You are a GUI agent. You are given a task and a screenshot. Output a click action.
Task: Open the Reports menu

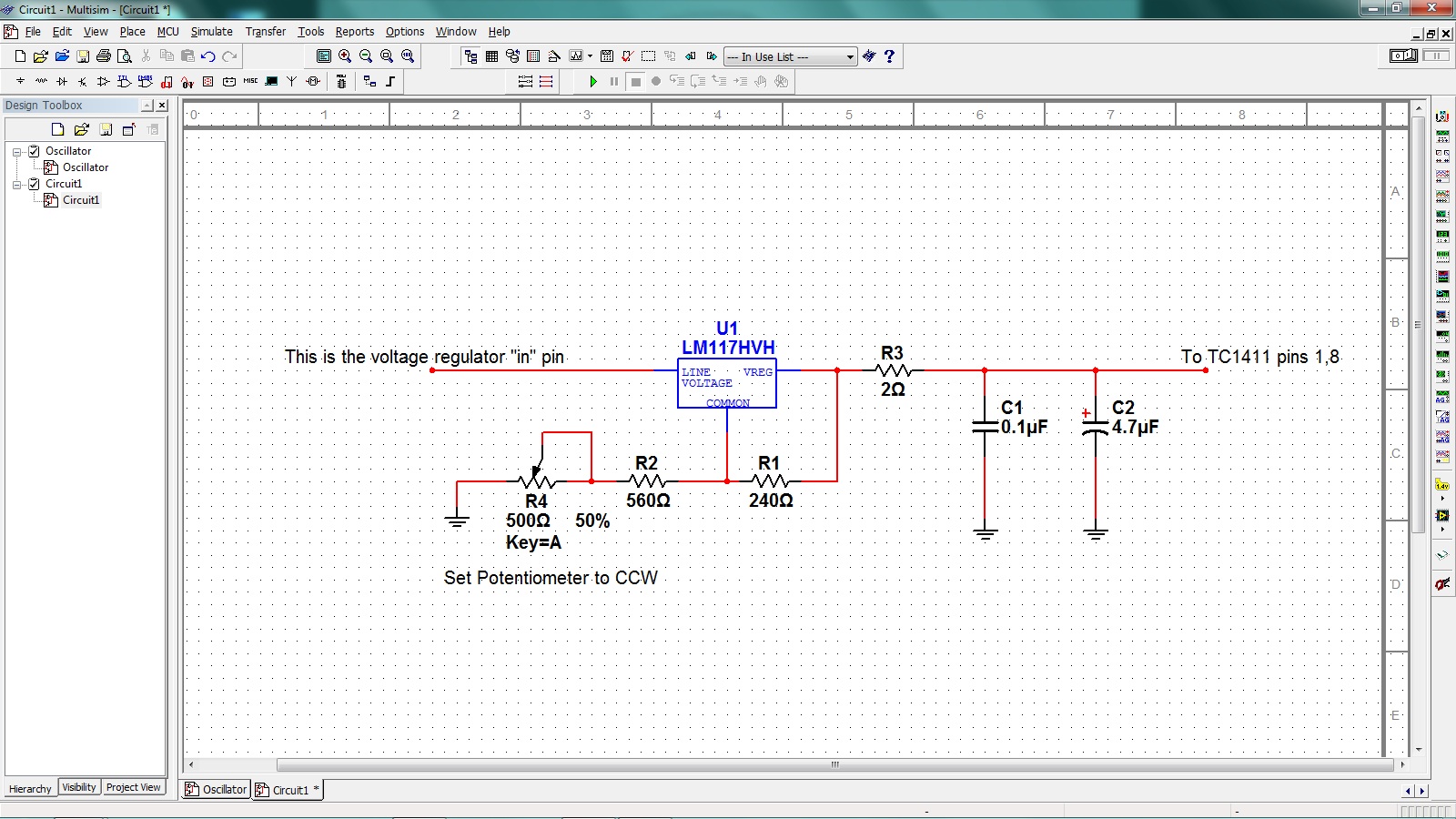354,31
